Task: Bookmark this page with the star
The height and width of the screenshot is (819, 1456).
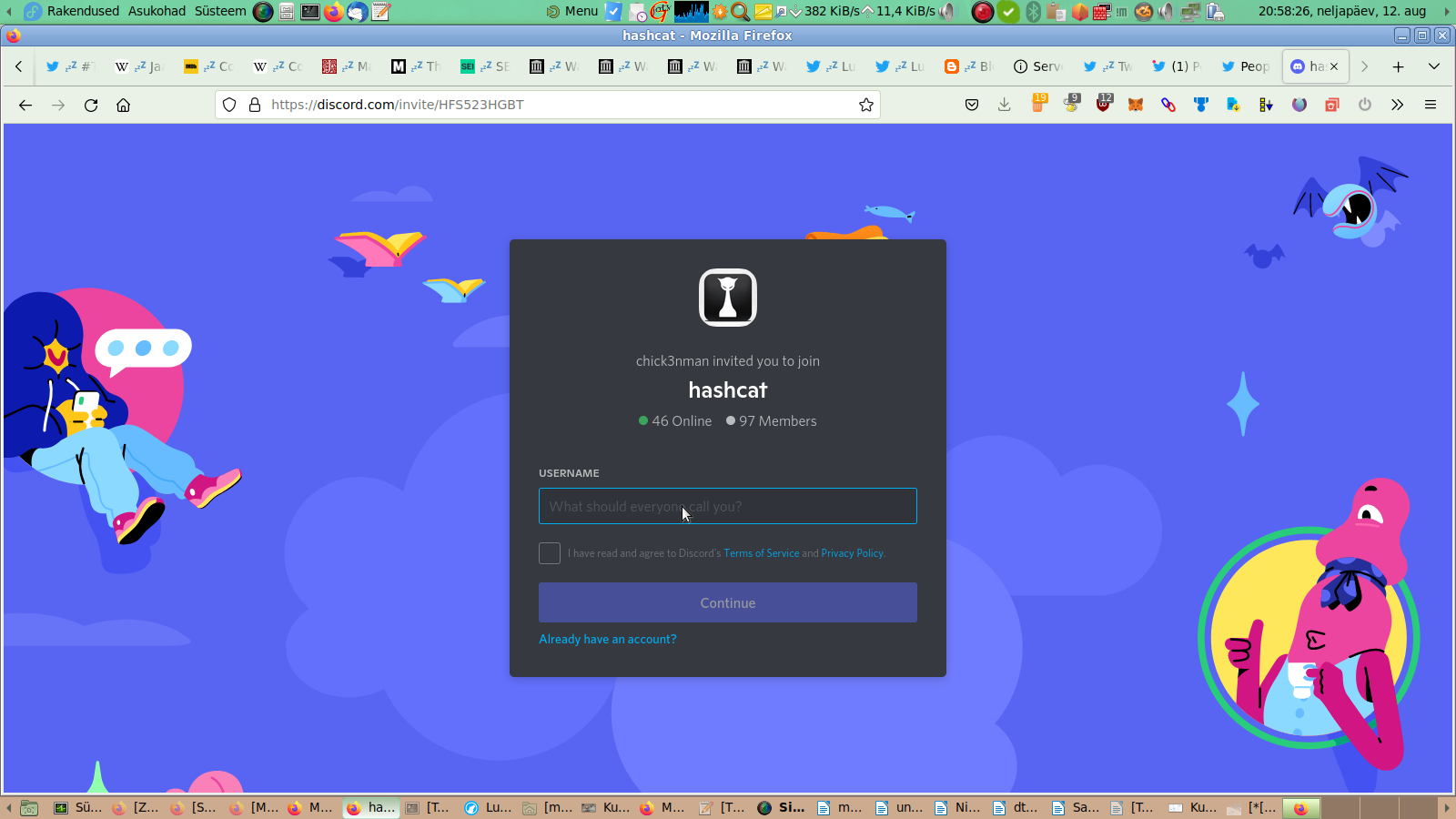Action: [x=866, y=105]
